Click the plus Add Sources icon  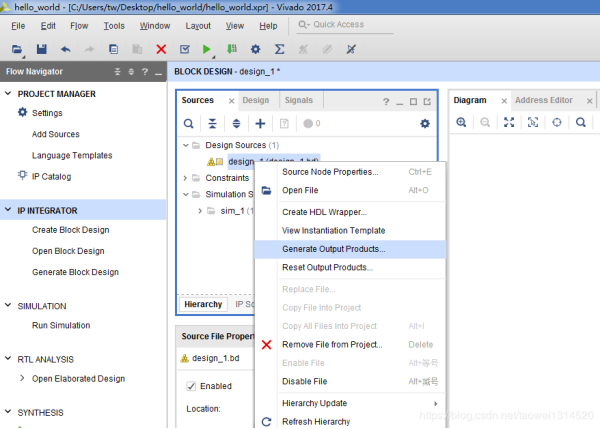[x=260, y=123]
